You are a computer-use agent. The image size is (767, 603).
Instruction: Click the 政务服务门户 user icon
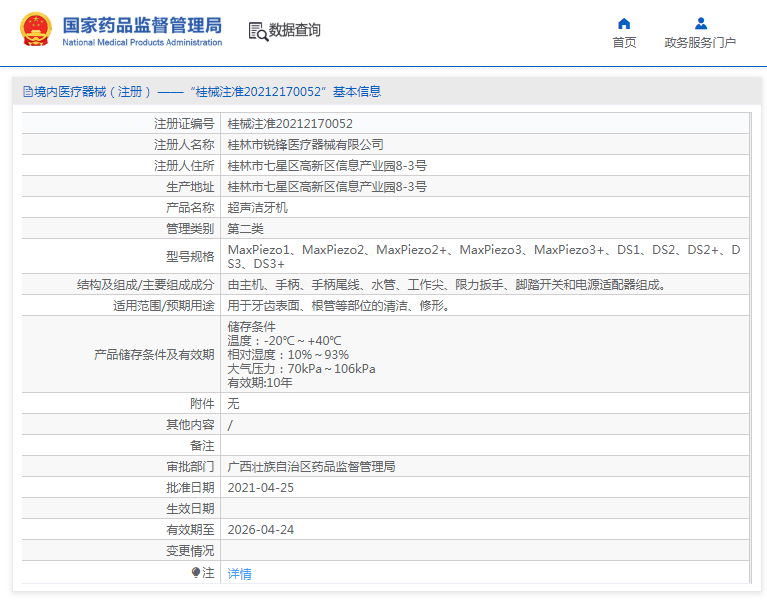point(700,23)
